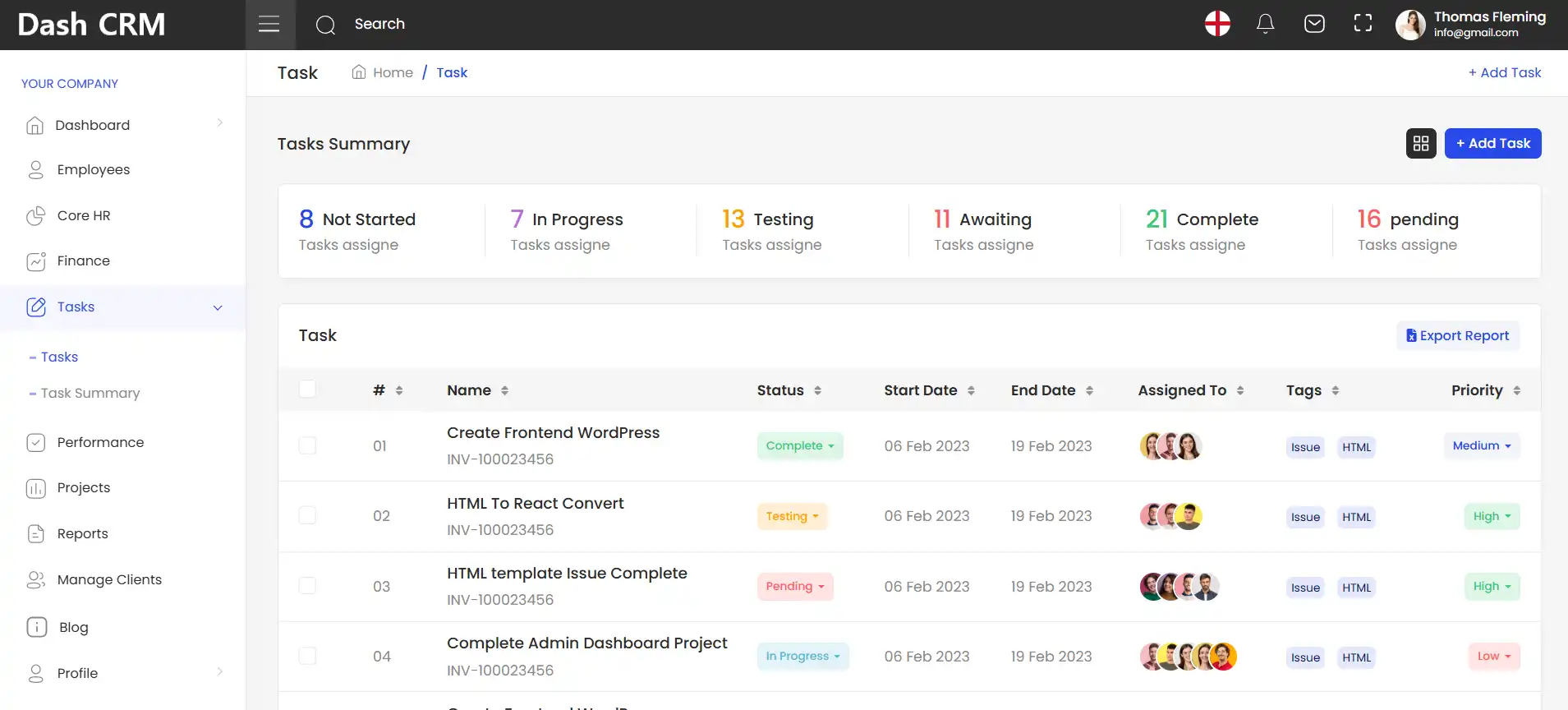
Task: Click the Blog info icon
Action: 37,627
